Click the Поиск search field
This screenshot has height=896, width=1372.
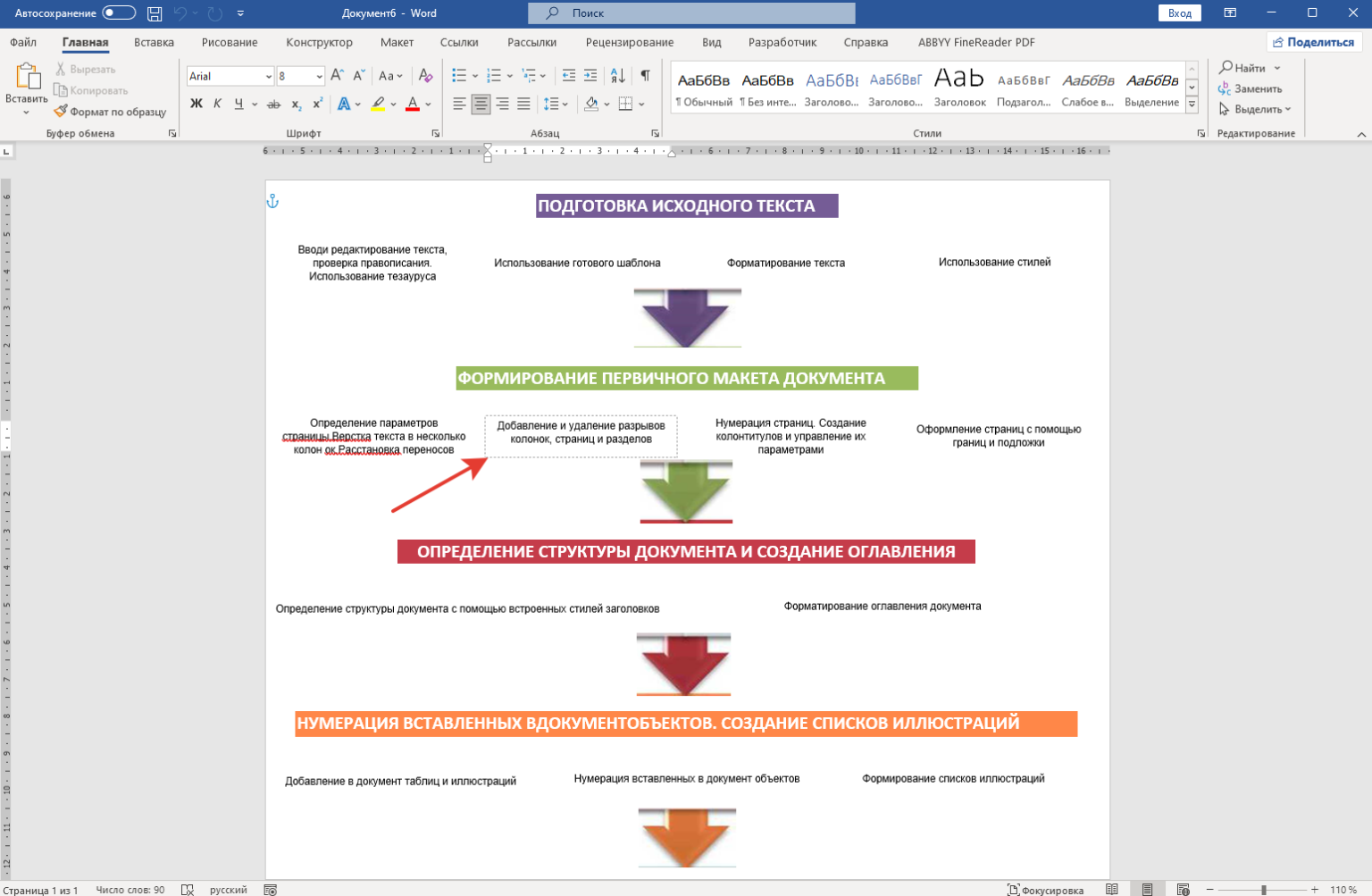tap(691, 13)
